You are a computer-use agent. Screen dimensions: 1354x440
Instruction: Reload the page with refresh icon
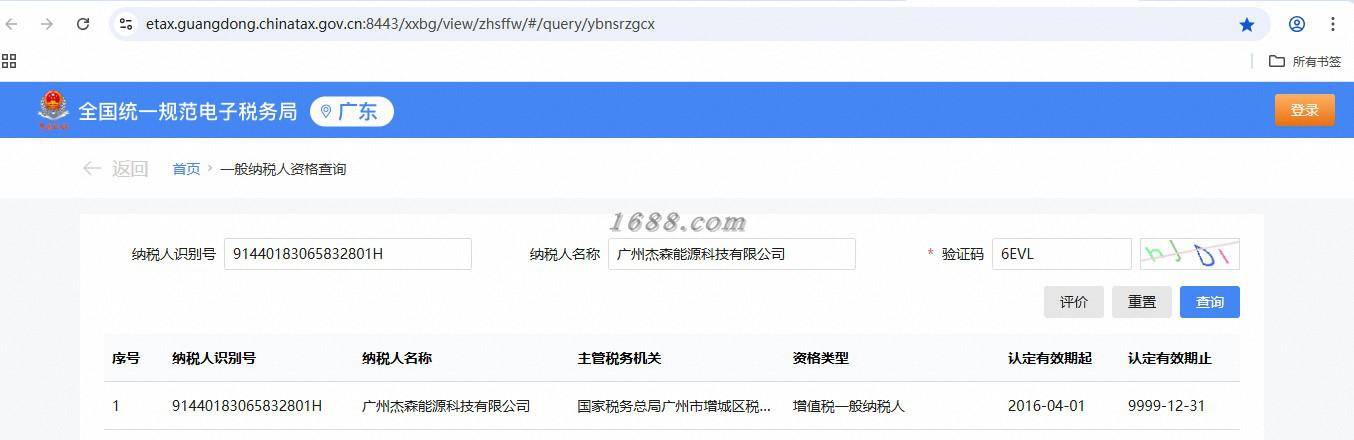[83, 24]
